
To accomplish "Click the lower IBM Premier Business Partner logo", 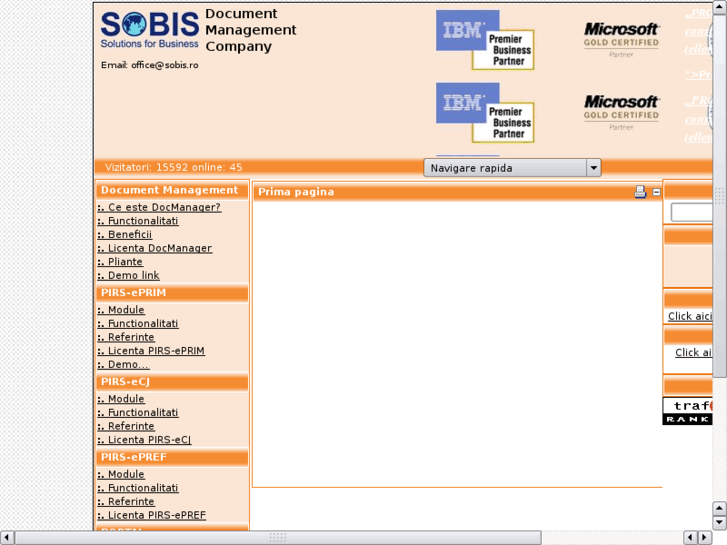I will click(485, 113).
